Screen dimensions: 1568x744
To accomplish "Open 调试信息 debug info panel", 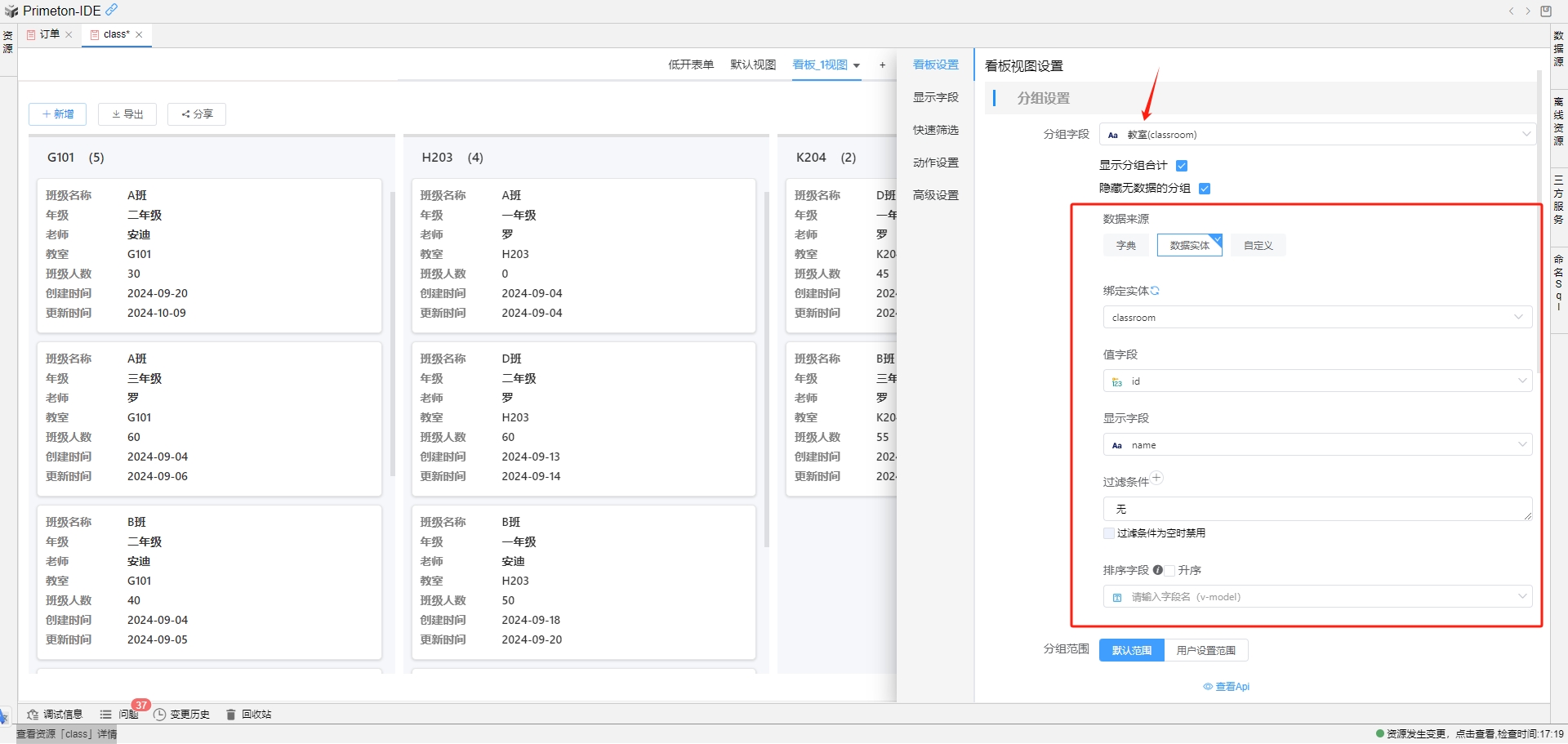I will coord(55,715).
